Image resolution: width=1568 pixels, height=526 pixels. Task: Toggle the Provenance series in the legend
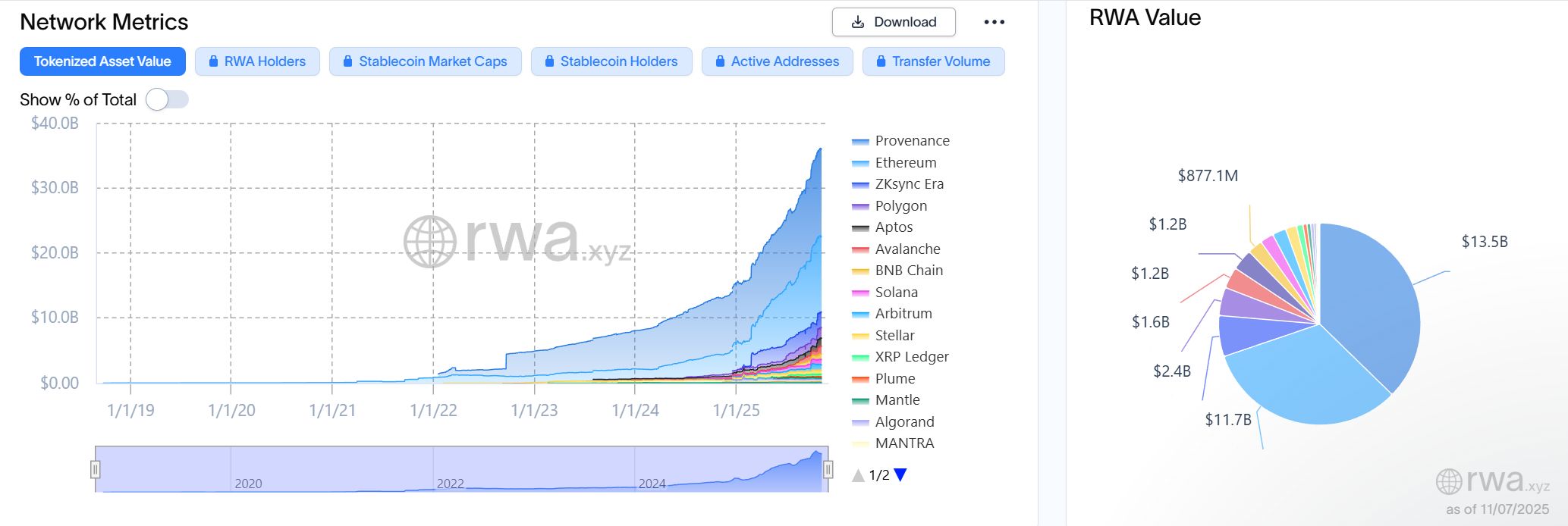912,140
